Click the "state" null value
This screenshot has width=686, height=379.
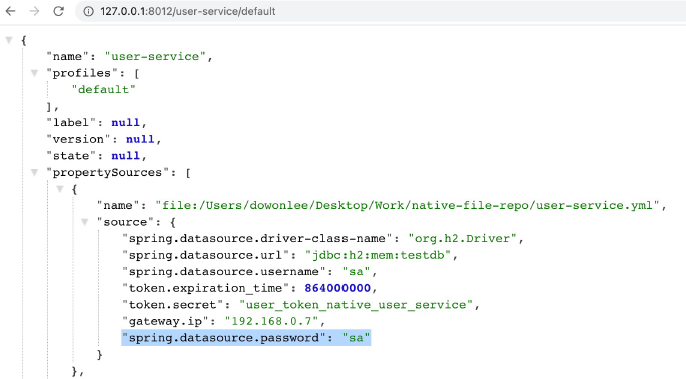click(126, 156)
